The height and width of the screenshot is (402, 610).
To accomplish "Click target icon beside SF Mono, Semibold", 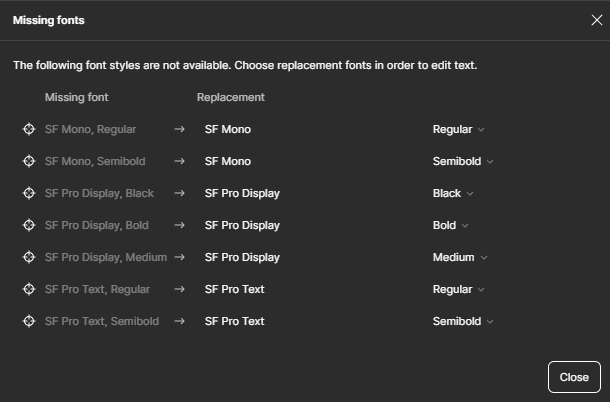I will (29, 161).
